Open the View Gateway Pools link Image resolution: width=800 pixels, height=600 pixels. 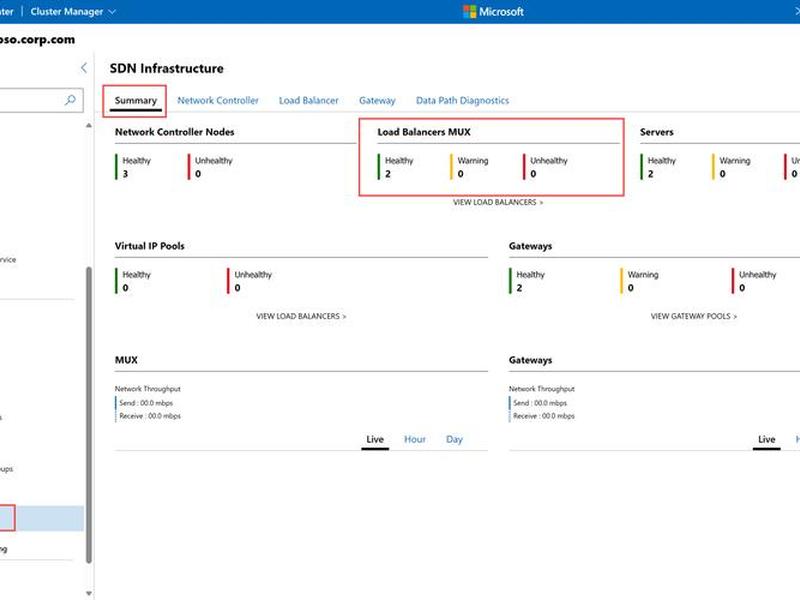[x=694, y=316]
